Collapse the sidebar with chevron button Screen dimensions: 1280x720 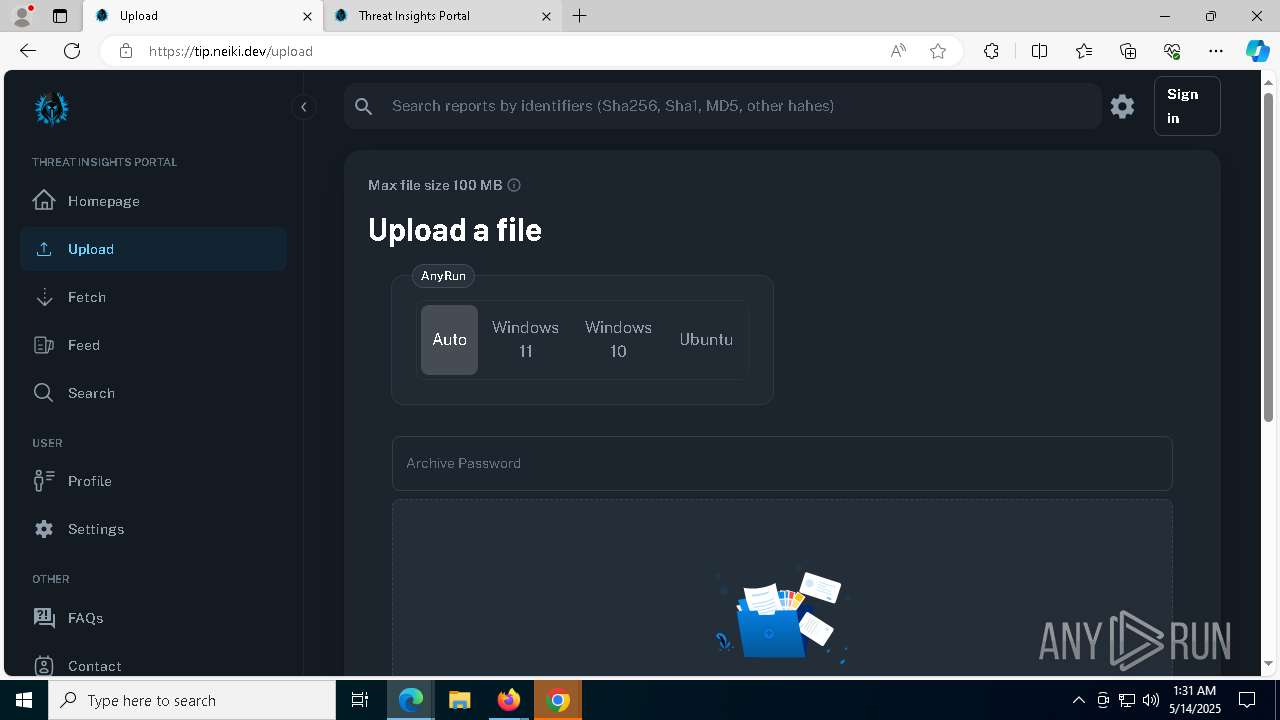click(x=303, y=107)
